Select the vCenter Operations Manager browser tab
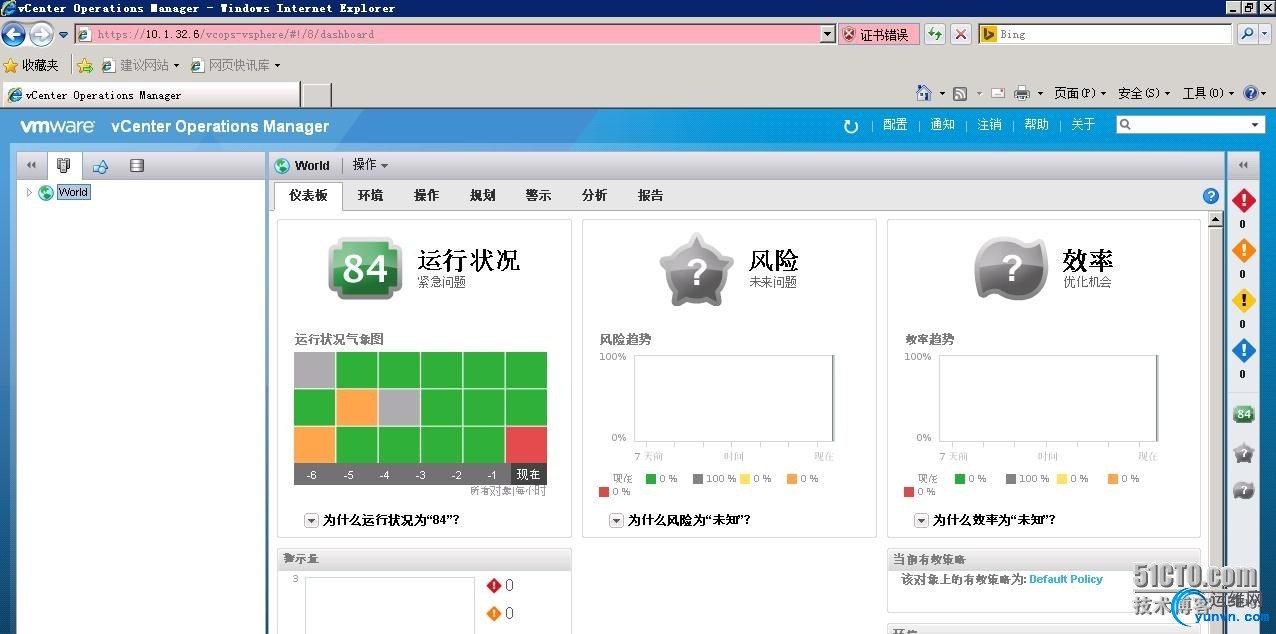 [151, 95]
